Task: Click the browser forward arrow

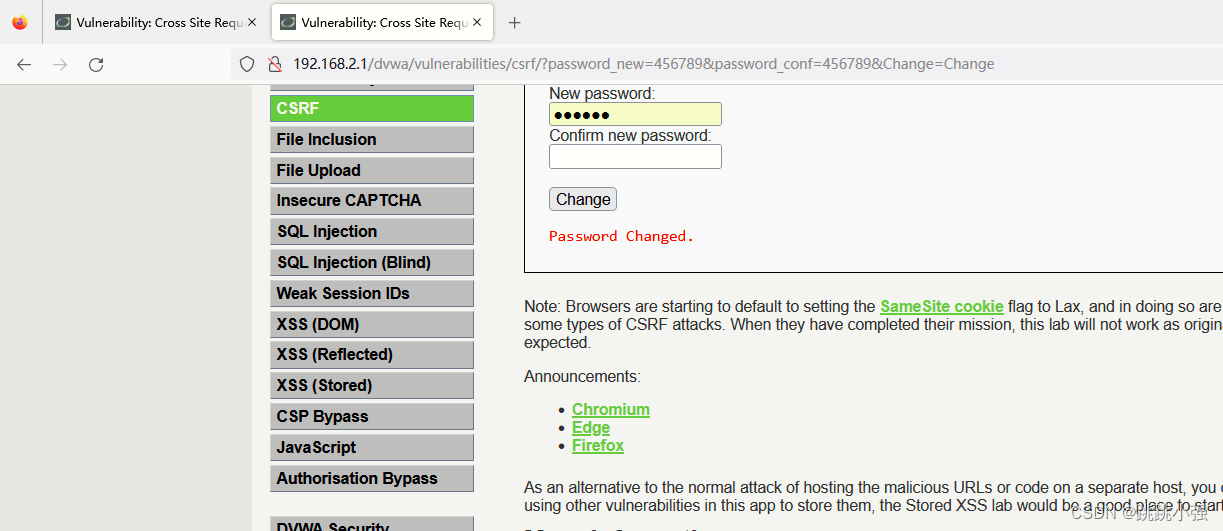Action: pos(60,64)
